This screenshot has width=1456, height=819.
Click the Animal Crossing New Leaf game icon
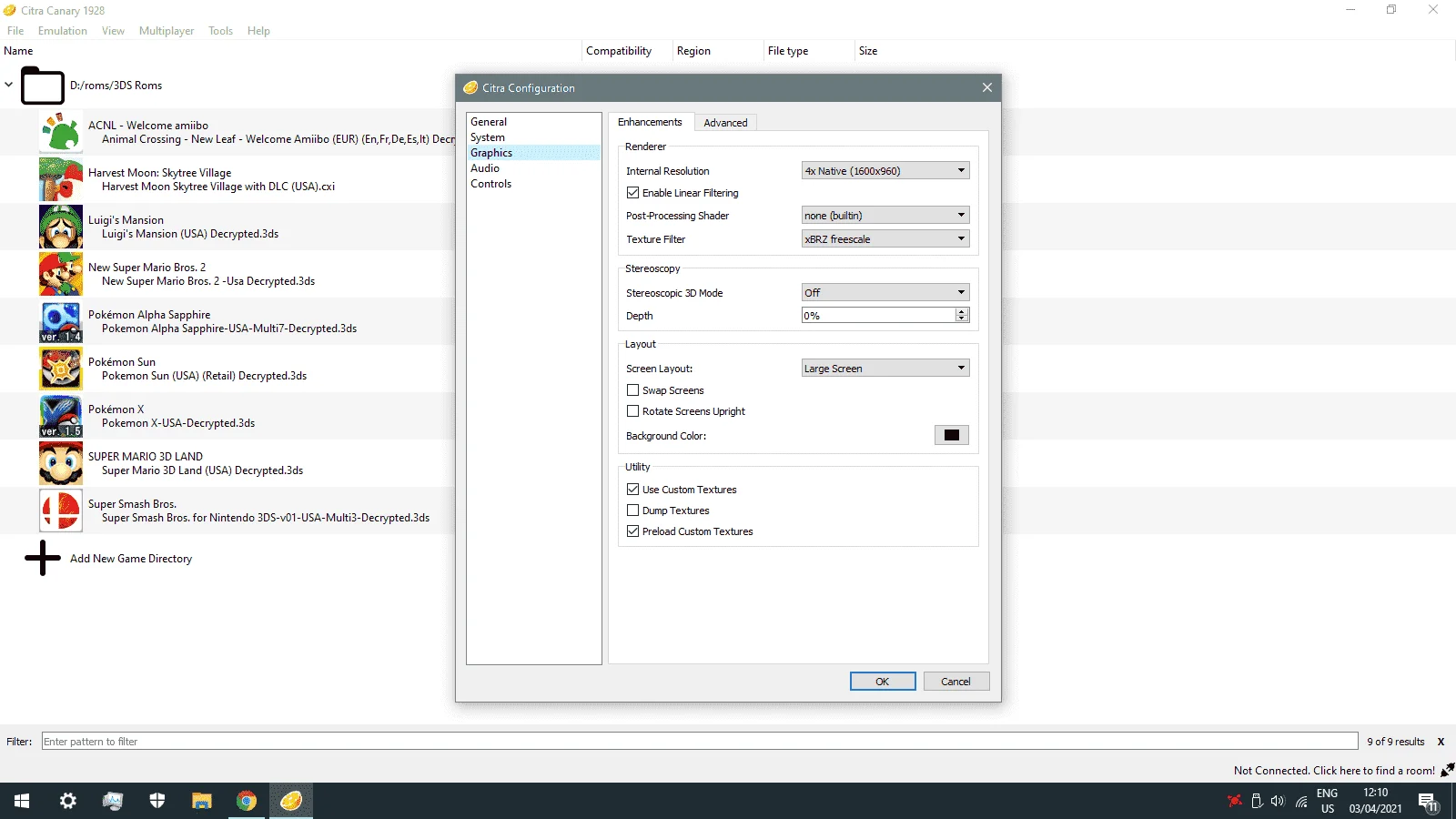(x=61, y=132)
